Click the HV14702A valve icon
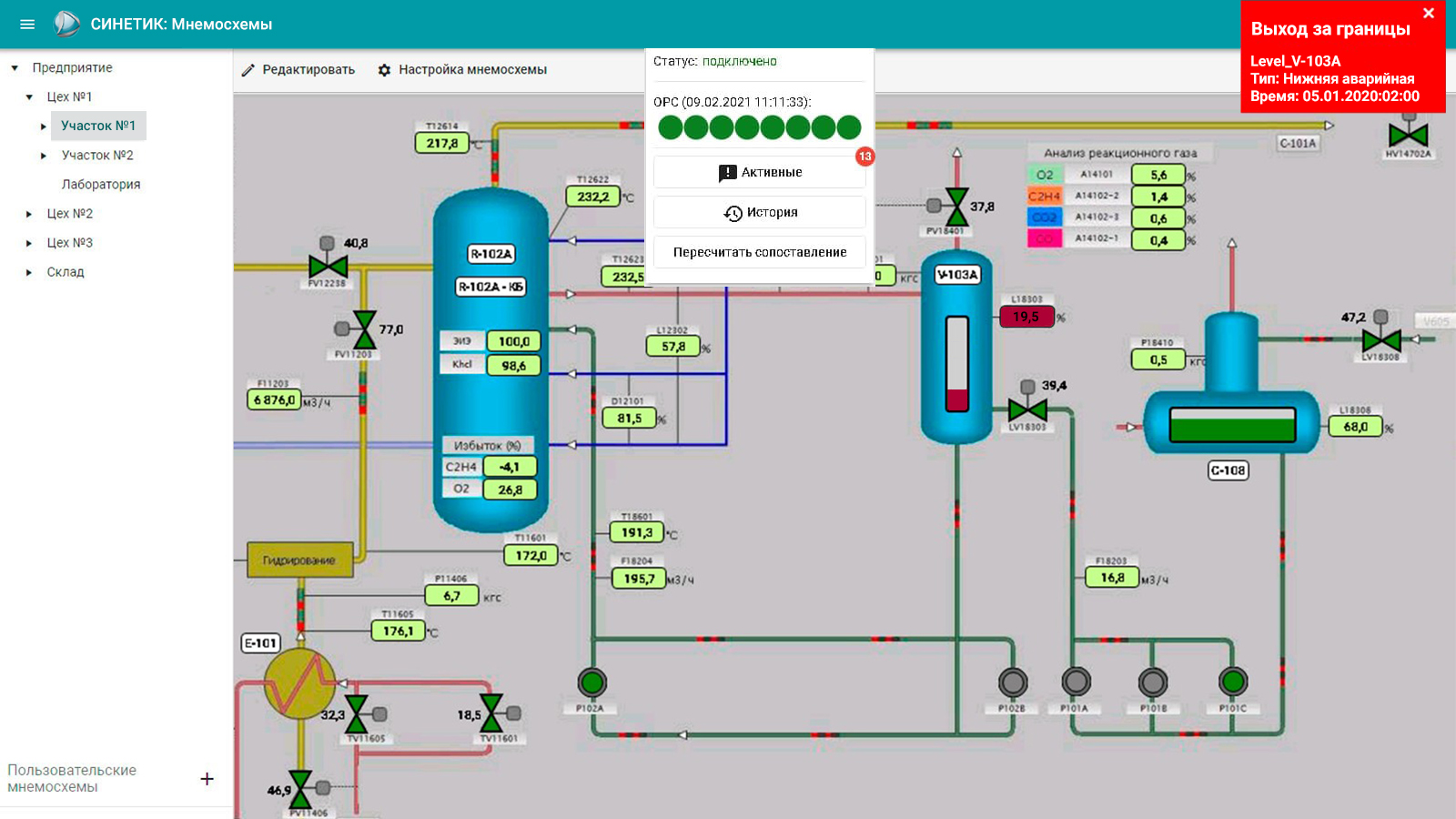This screenshot has height=819, width=1456. 1409,136
